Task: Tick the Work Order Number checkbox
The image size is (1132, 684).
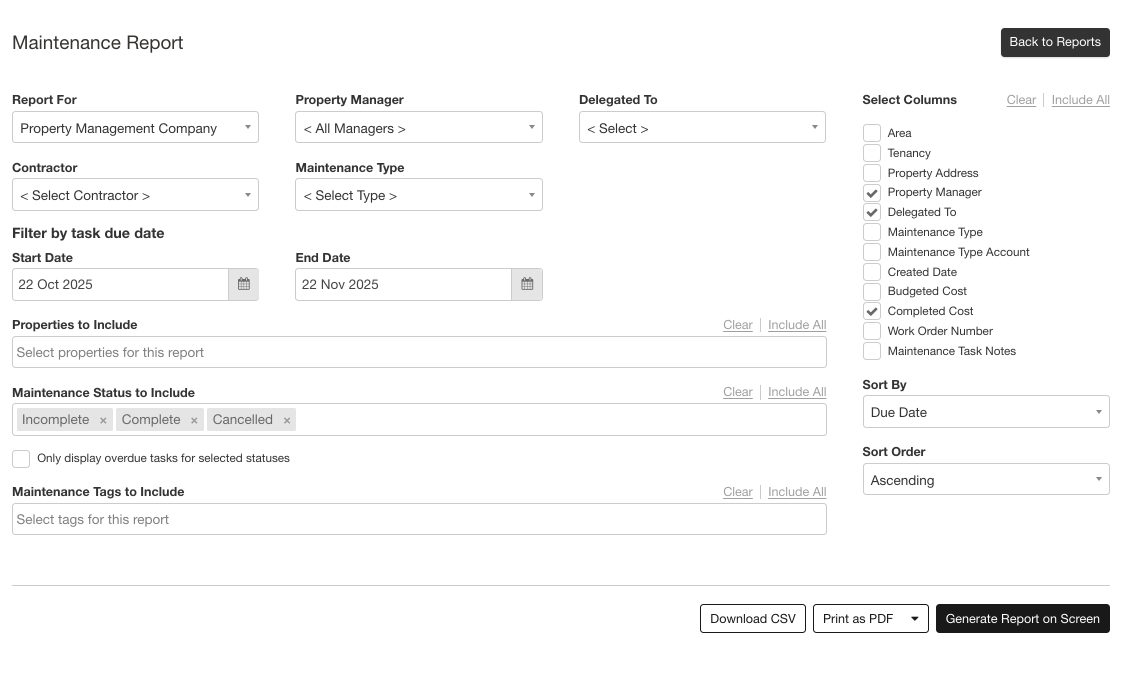Action: (872, 331)
